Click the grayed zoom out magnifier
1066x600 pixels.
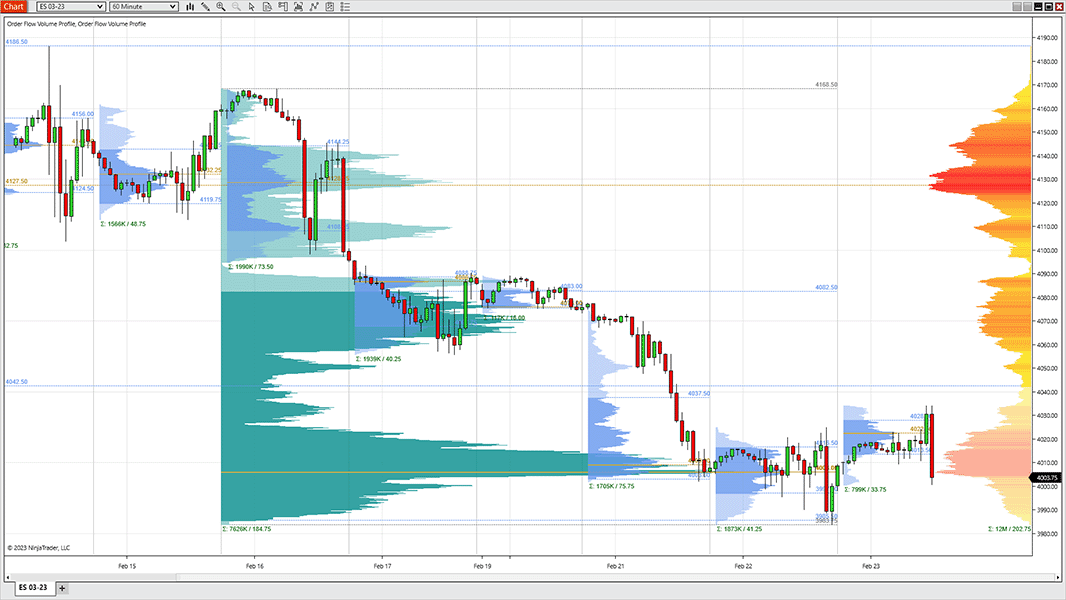tap(236, 7)
